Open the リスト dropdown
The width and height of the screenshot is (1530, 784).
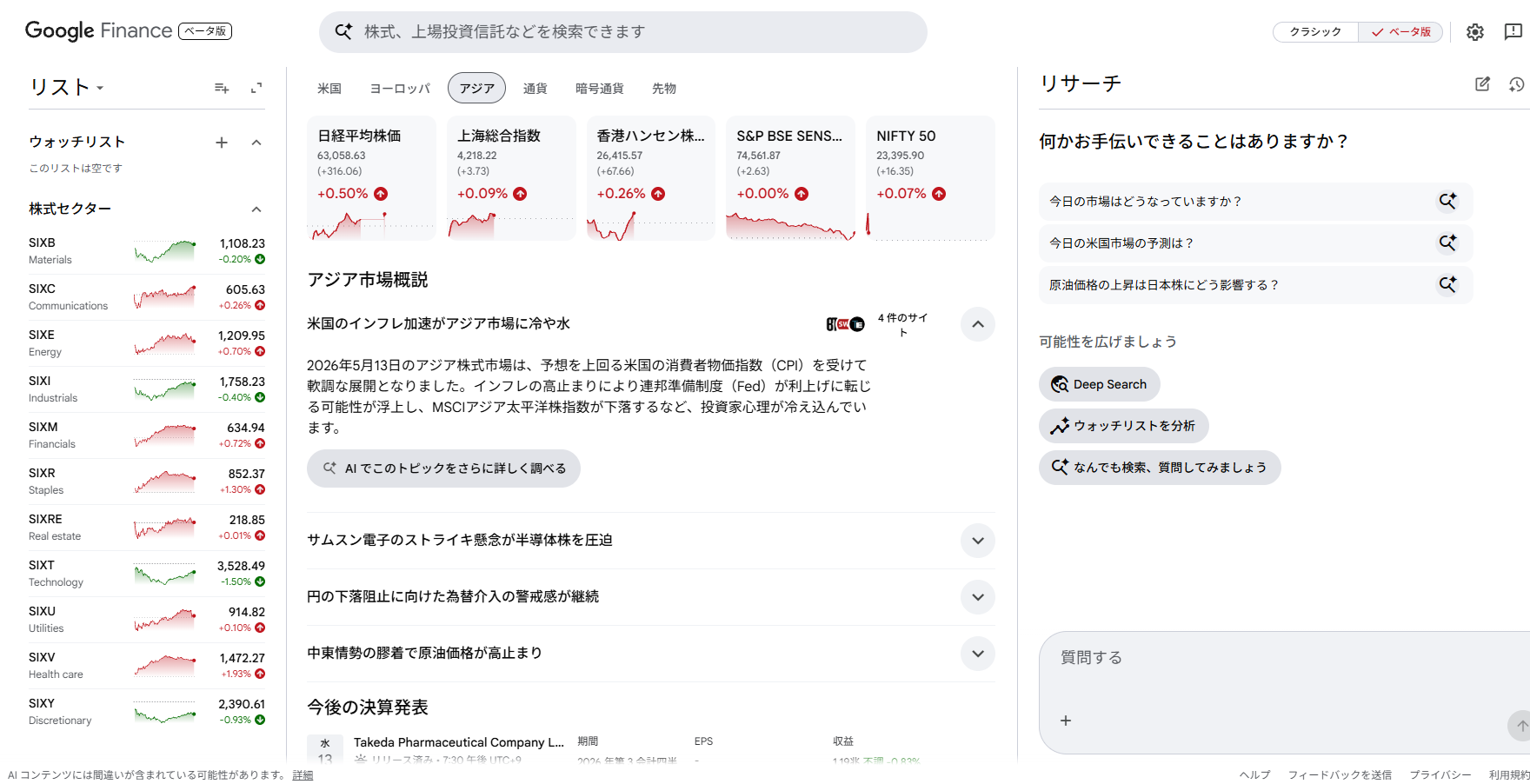67,87
